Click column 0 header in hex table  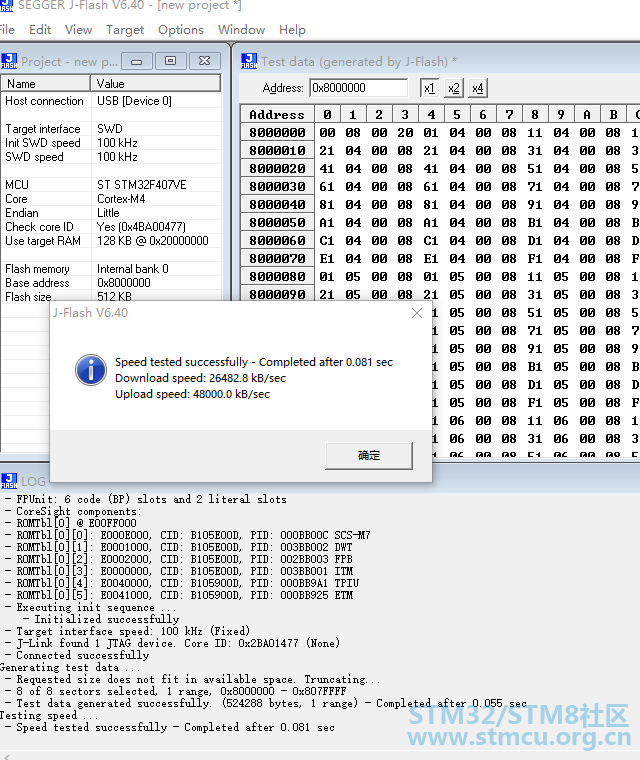pos(327,114)
